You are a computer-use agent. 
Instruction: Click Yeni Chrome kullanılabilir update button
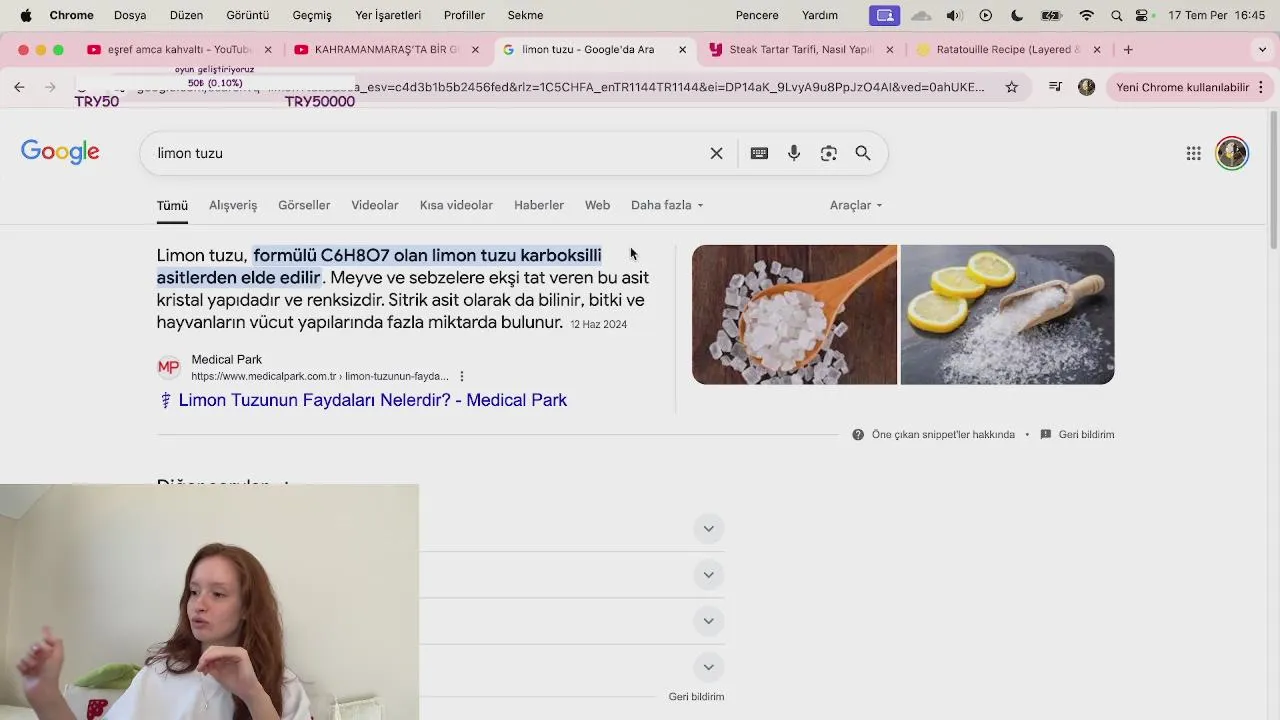pyautogui.click(x=1190, y=87)
